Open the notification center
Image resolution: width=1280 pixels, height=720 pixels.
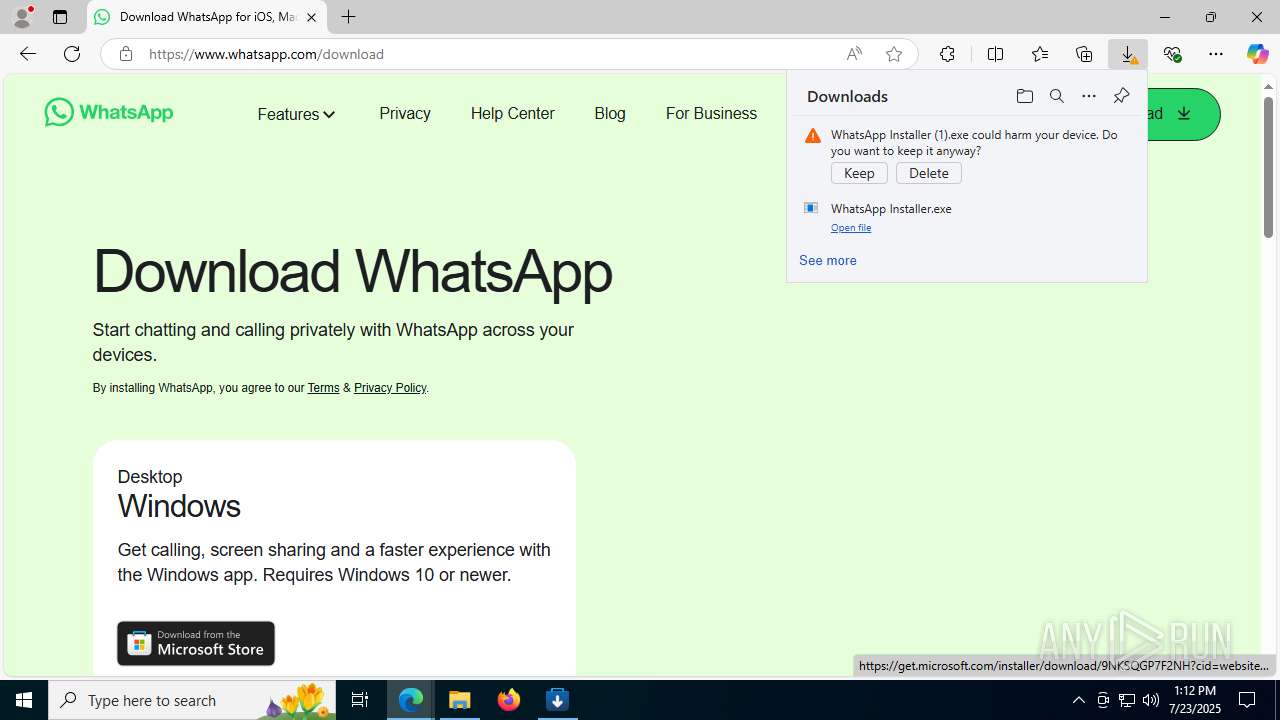(x=1247, y=700)
